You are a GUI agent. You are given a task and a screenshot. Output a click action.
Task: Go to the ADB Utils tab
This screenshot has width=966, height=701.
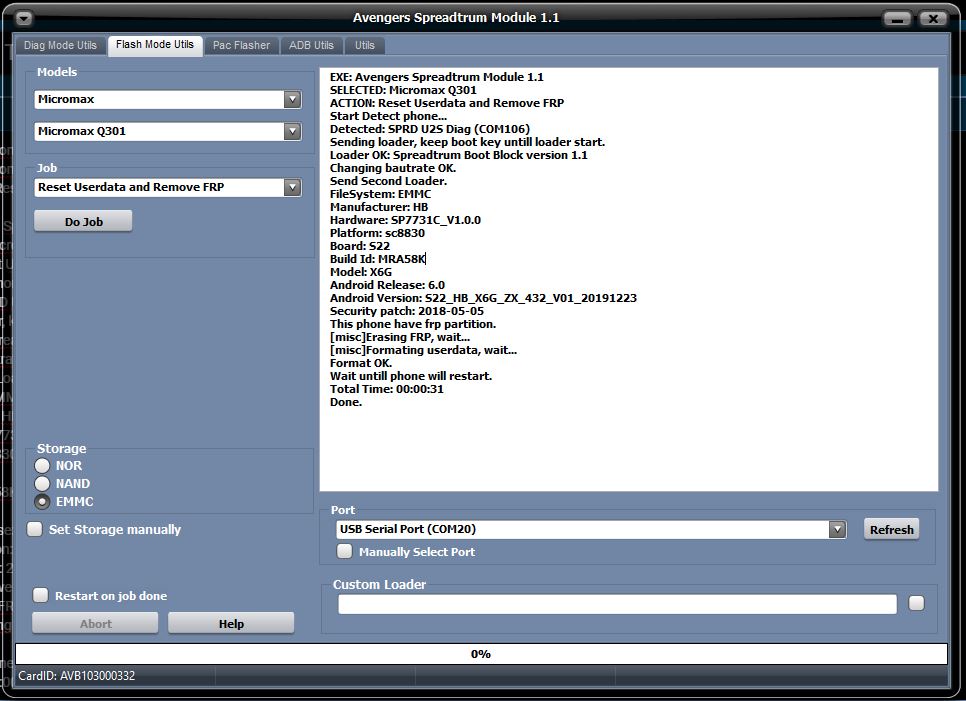[x=311, y=45]
